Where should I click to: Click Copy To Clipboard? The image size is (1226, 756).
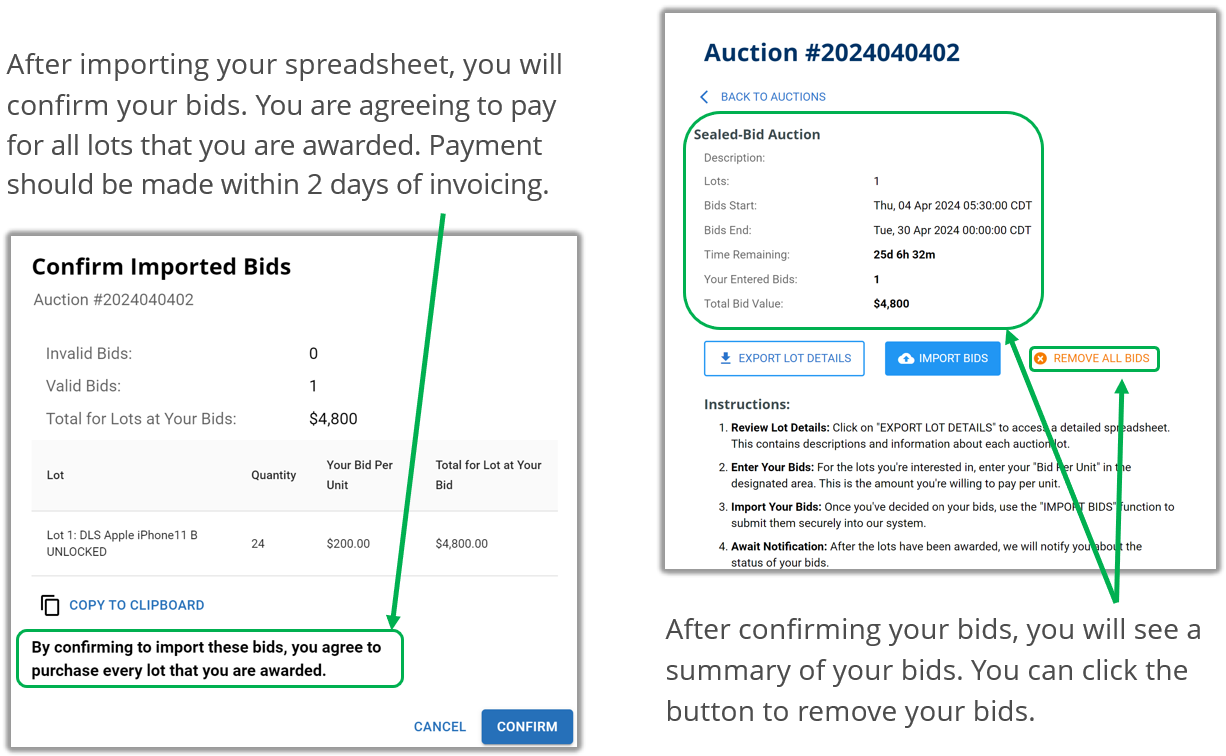136,605
